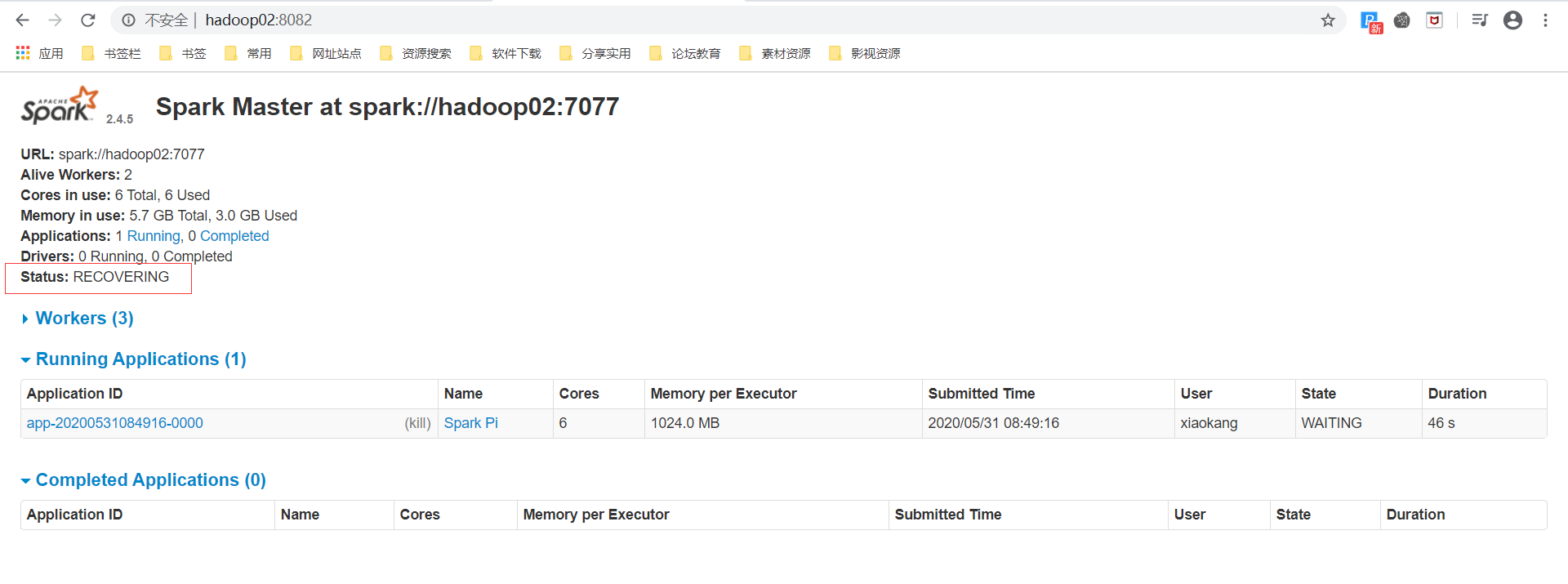The image size is (1568, 584).
Task: Open the red pocket-style extension icon
Action: point(1435,20)
